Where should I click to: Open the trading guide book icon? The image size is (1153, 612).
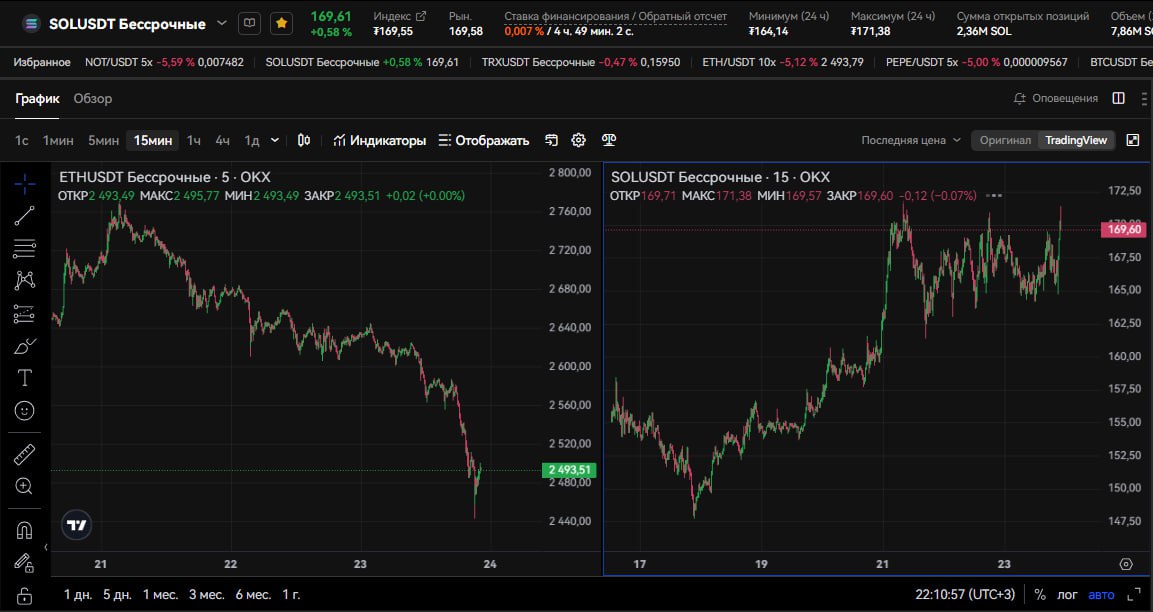point(249,24)
